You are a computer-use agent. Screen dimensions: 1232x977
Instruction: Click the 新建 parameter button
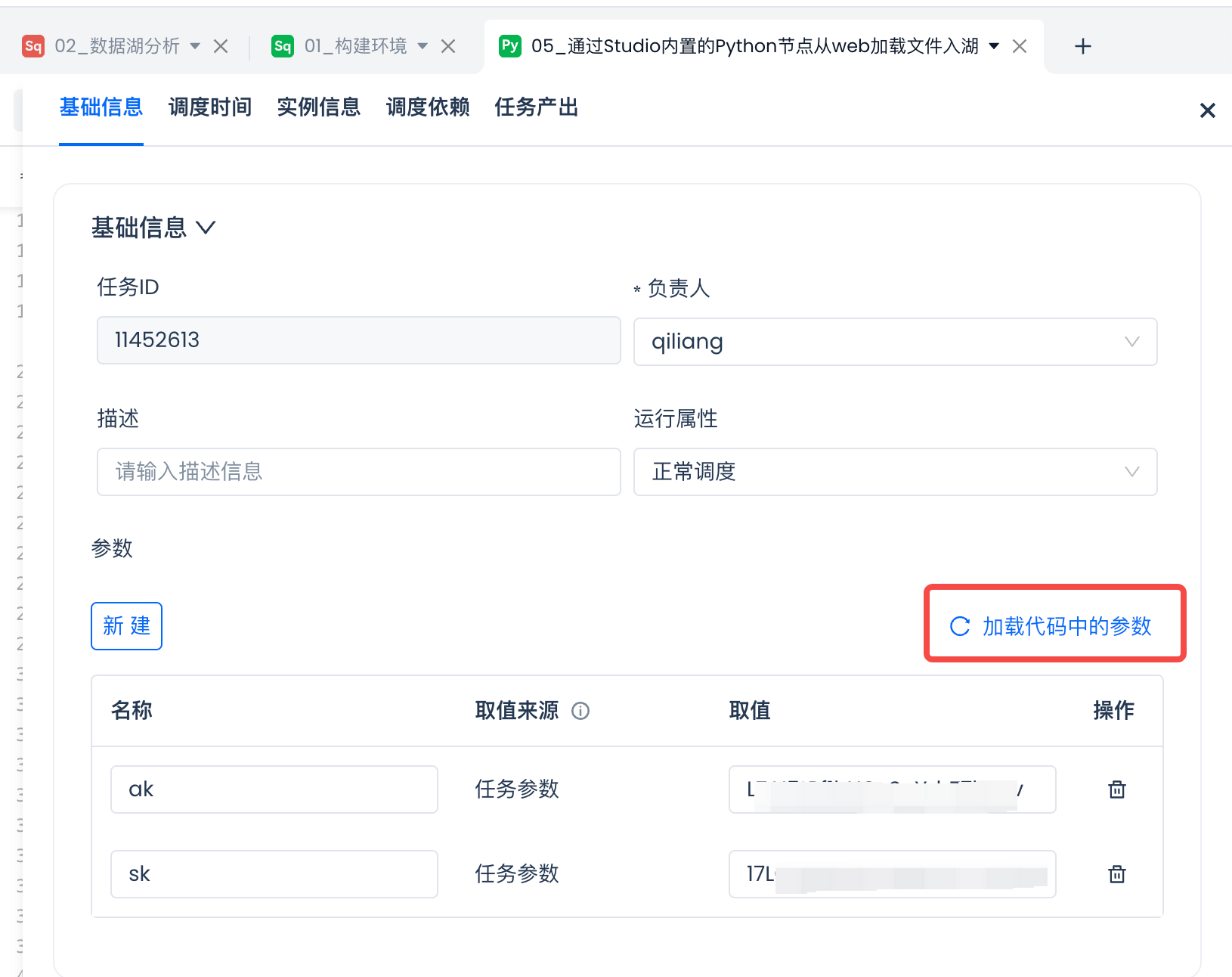pos(126,626)
